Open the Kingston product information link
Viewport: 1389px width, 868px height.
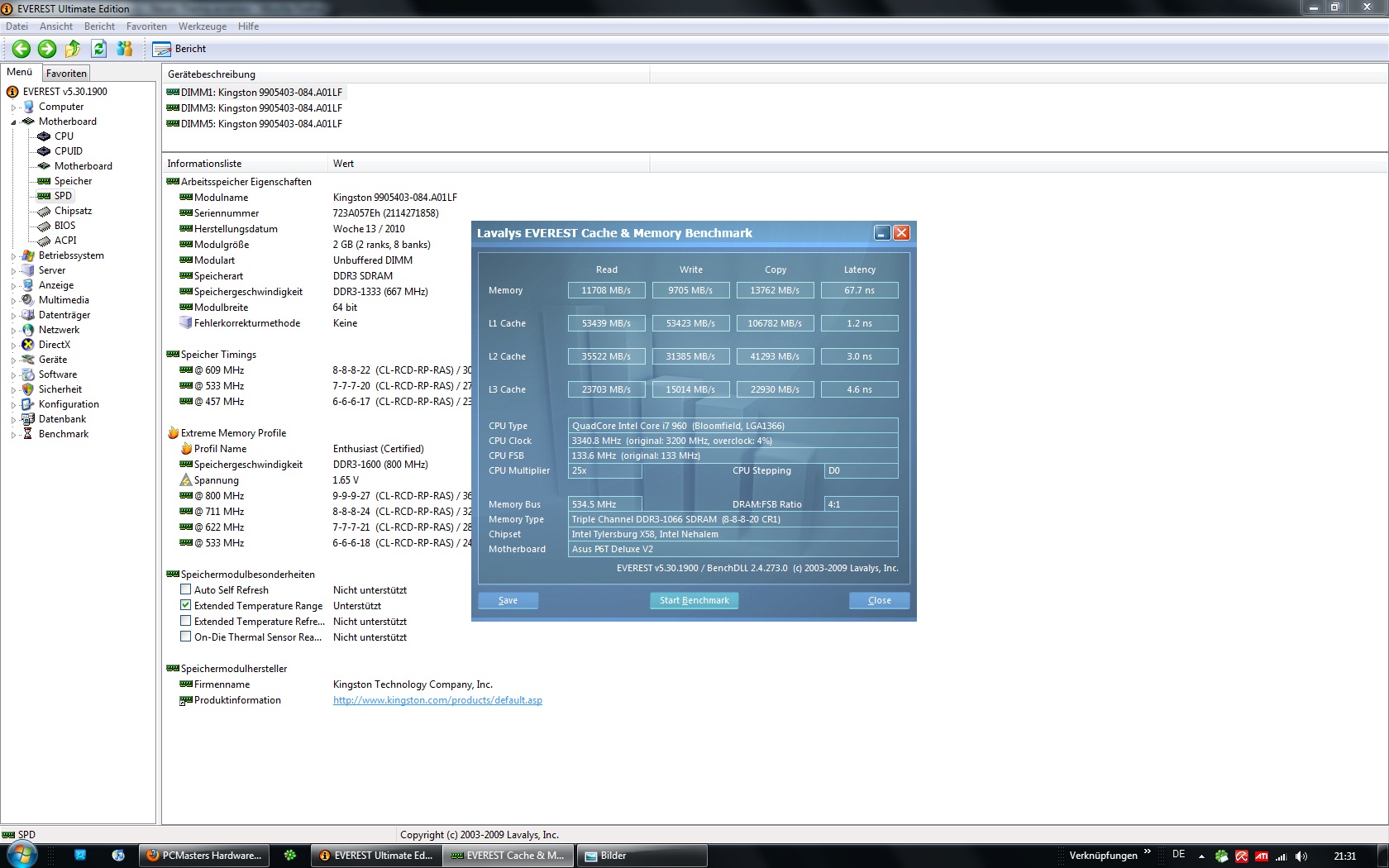(x=437, y=700)
